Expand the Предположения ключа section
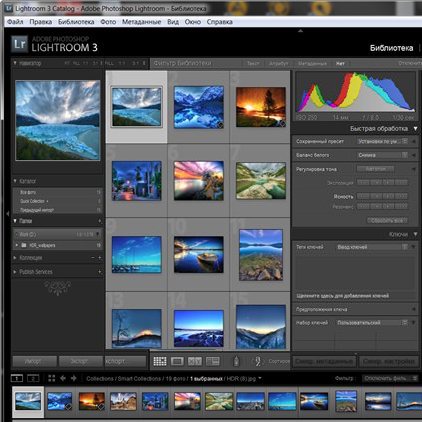The image size is (422, 422). pos(414,309)
